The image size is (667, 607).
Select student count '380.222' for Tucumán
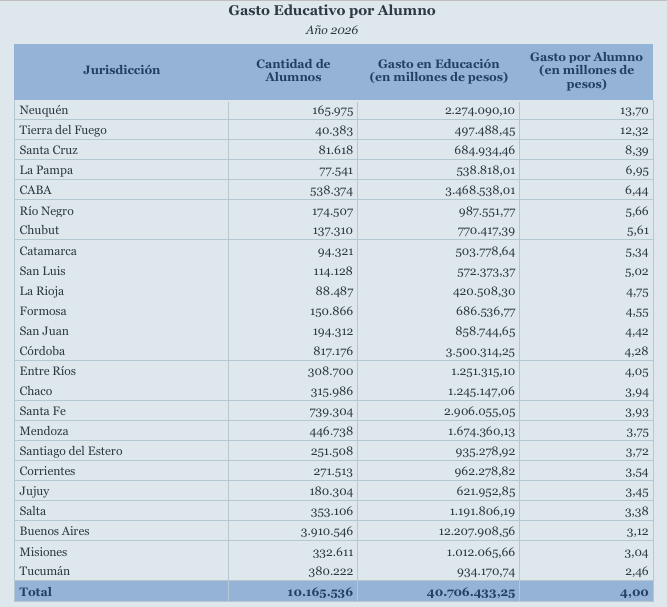[331, 572]
